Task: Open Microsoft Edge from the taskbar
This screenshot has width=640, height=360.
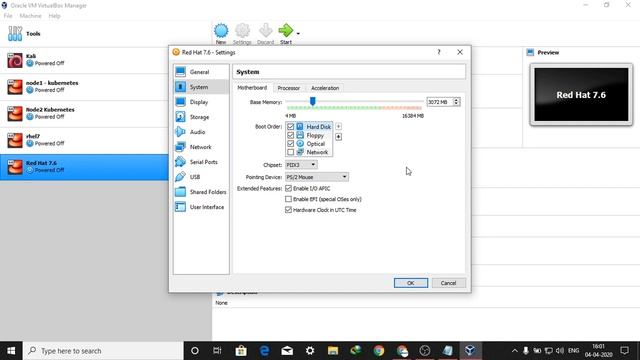Action: click(264, 351)
